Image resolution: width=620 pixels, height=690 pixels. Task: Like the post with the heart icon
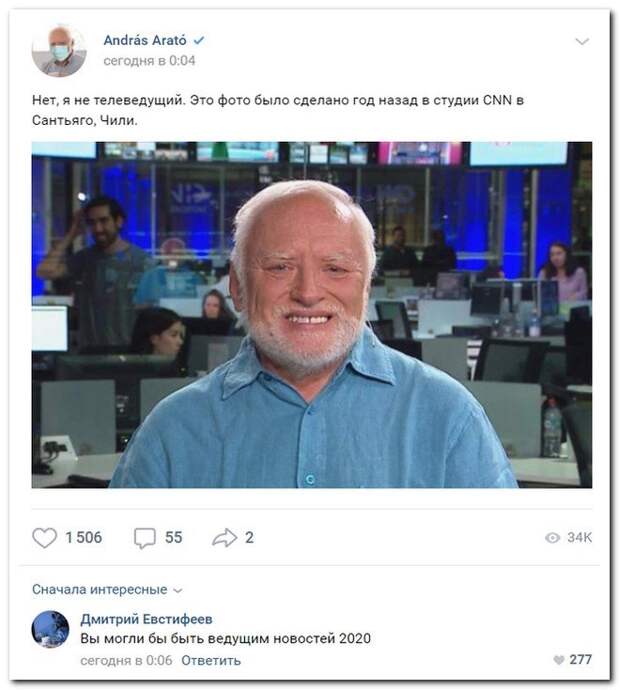pyautogui.click(x=44, y=537)
